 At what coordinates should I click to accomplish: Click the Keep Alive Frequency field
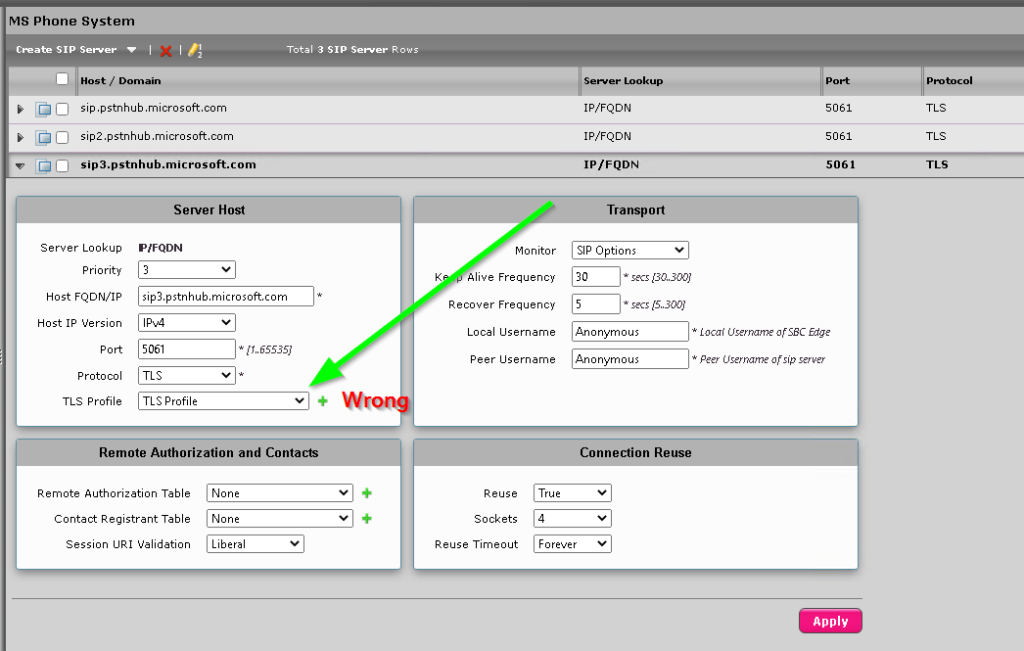(596, 277)
